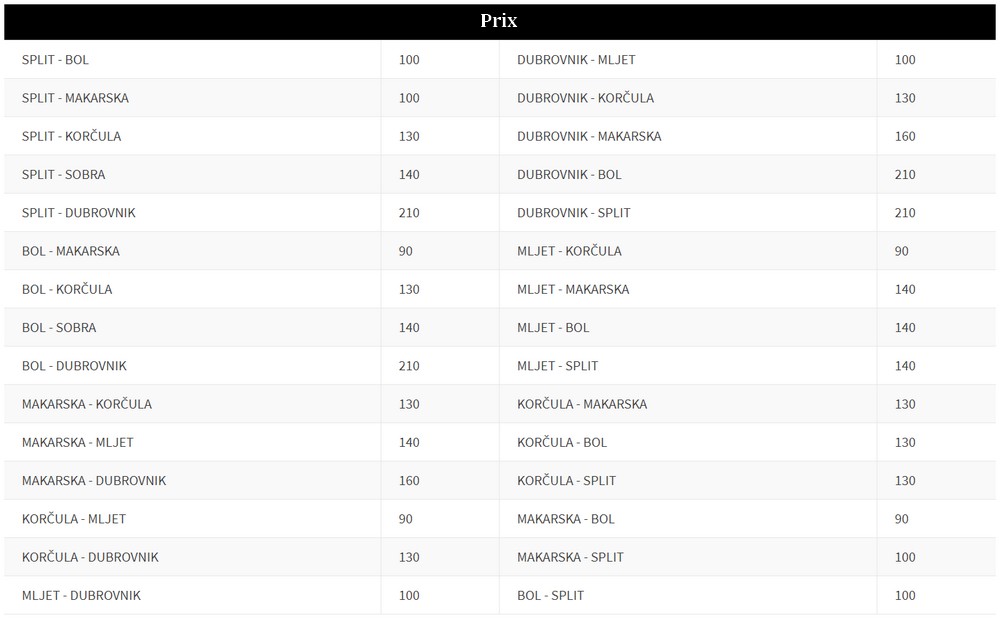Viewport: 1000px width, 623px height.
Task: Click the KORČULA - DUBROVNIK route cell
Action: [193, 557]
